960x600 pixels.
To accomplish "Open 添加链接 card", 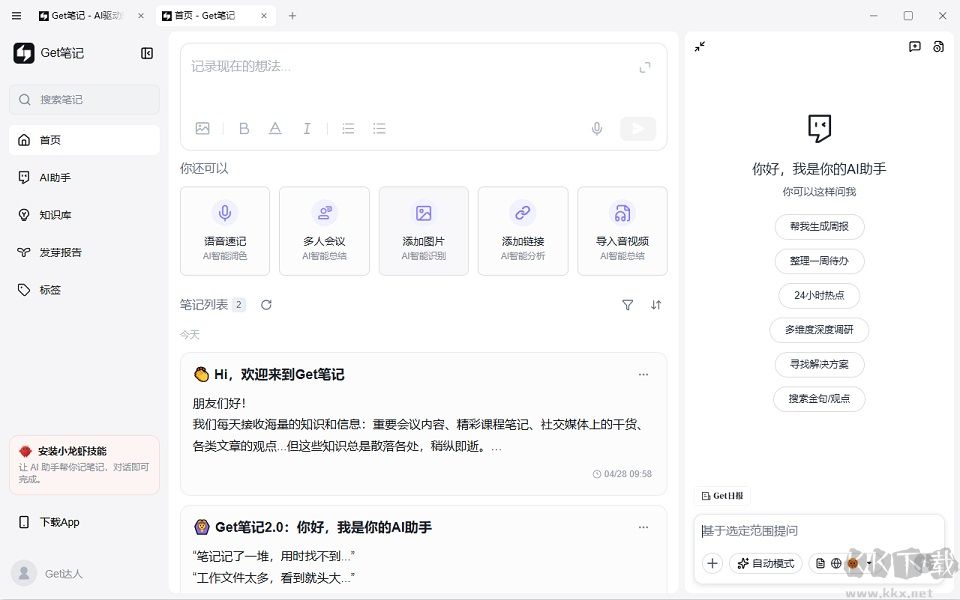I will [x=523, y=231].
